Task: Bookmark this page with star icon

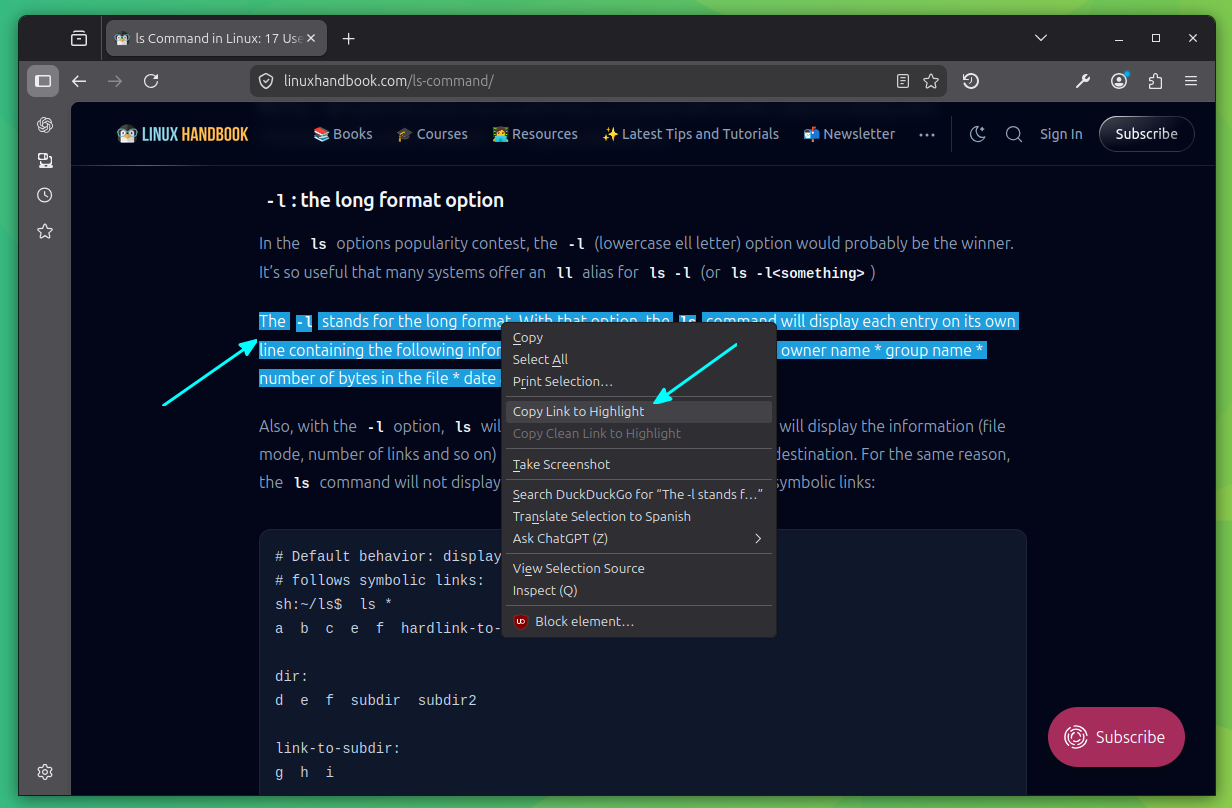Action: pyautogui.click(x=931, y=81)
